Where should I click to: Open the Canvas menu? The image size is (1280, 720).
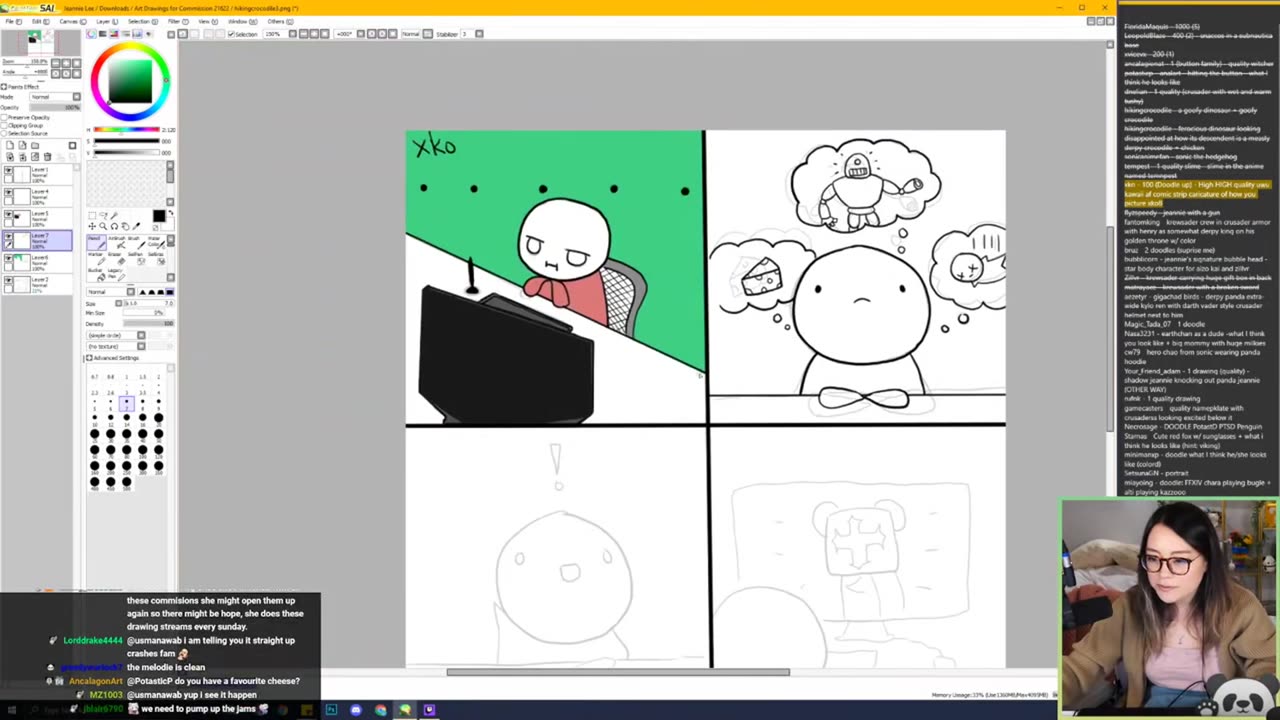72,21
